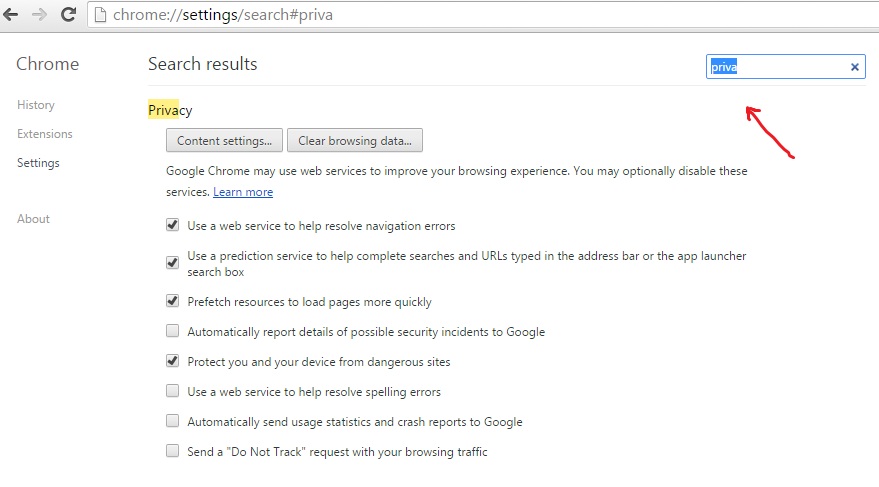The image size is (879, 487).
Task: Follow the Learn more link
Action: coord(243,192)
